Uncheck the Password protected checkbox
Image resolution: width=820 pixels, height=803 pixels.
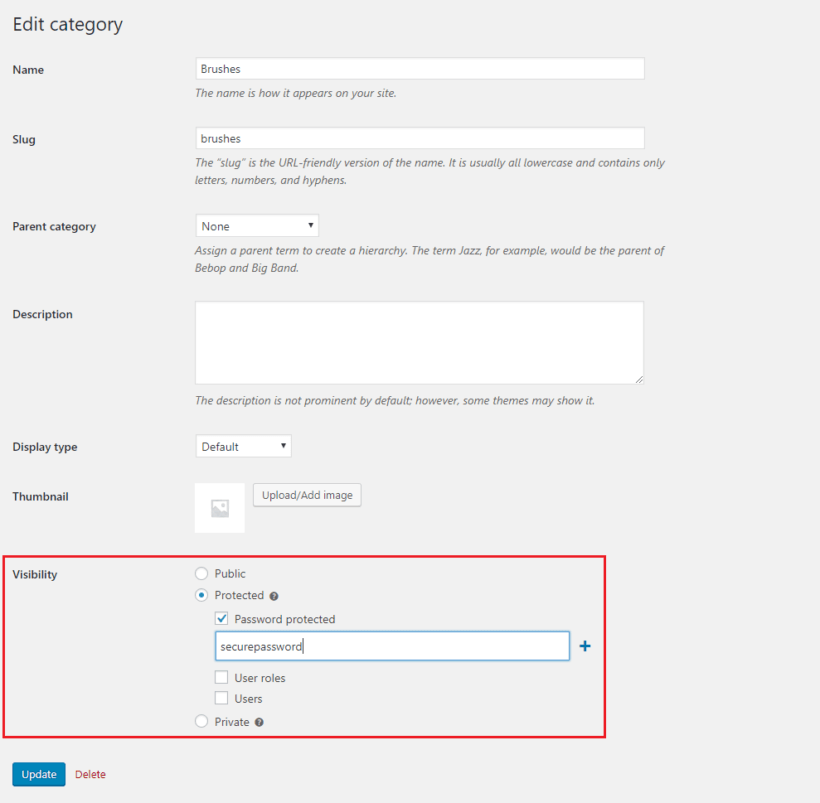221,618
